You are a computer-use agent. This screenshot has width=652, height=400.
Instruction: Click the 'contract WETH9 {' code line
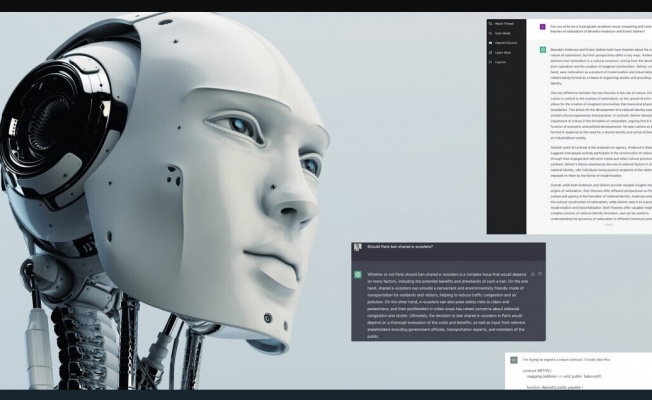[537, 370]
